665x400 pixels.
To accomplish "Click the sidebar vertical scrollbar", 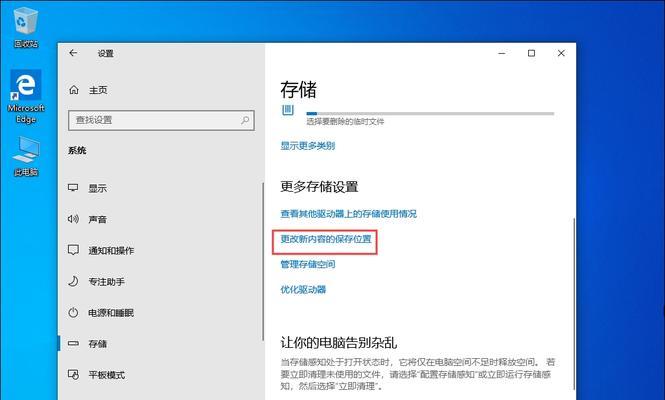I will (263, 261).
